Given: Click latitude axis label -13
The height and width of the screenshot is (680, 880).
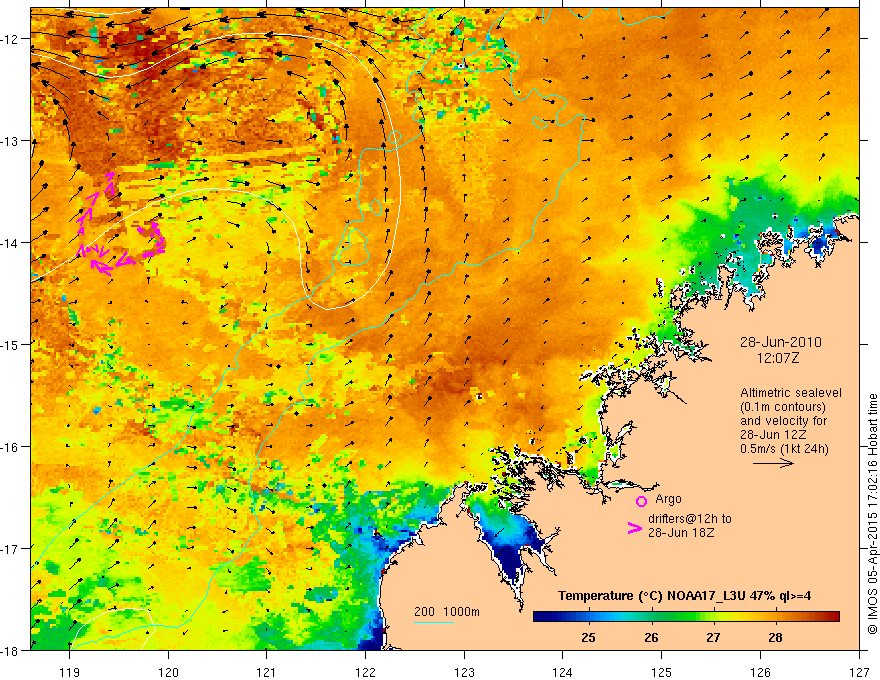Looking at the screenshot, I should [11, 141].
